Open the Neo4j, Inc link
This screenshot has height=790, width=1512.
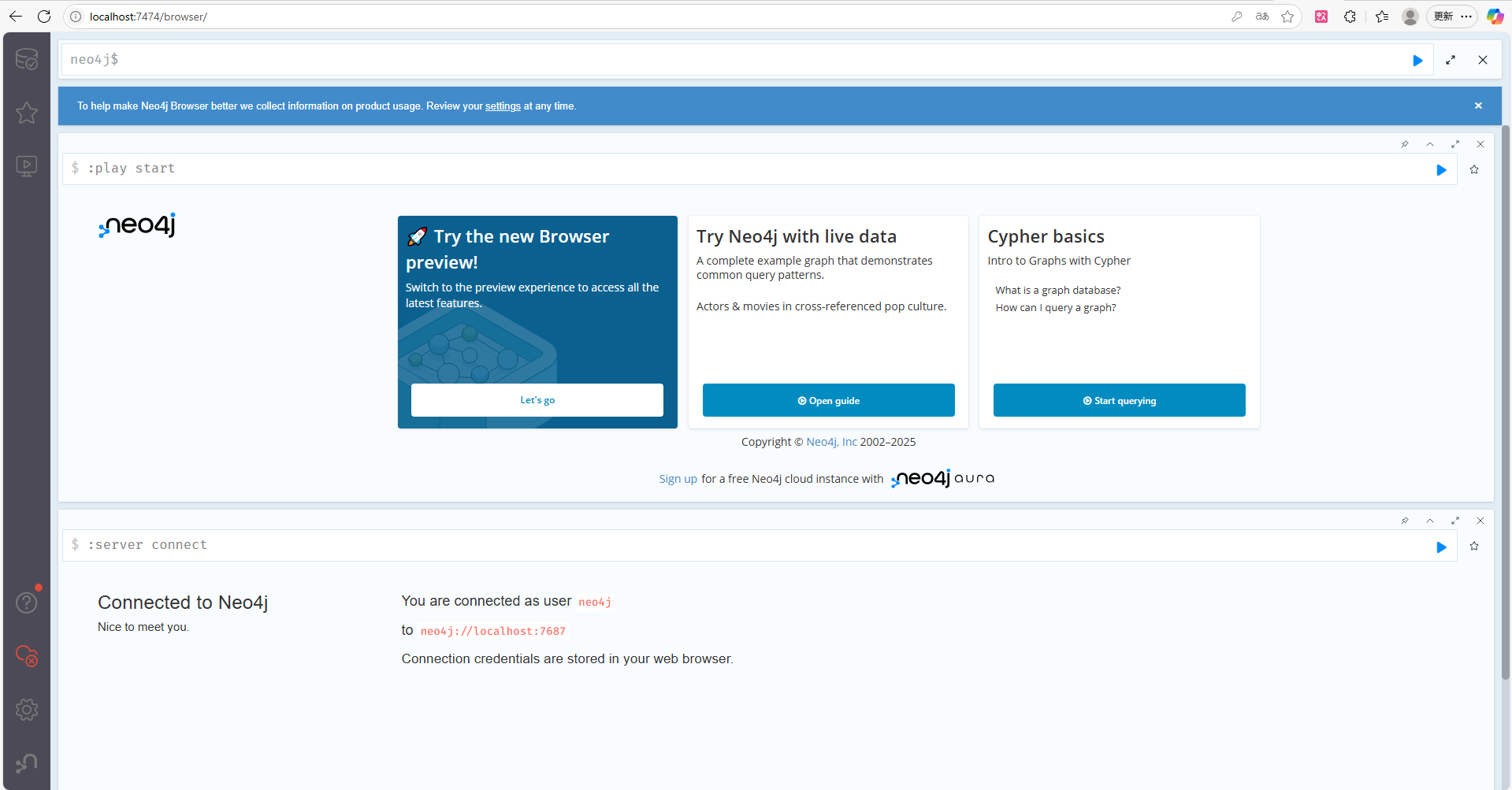831,442
